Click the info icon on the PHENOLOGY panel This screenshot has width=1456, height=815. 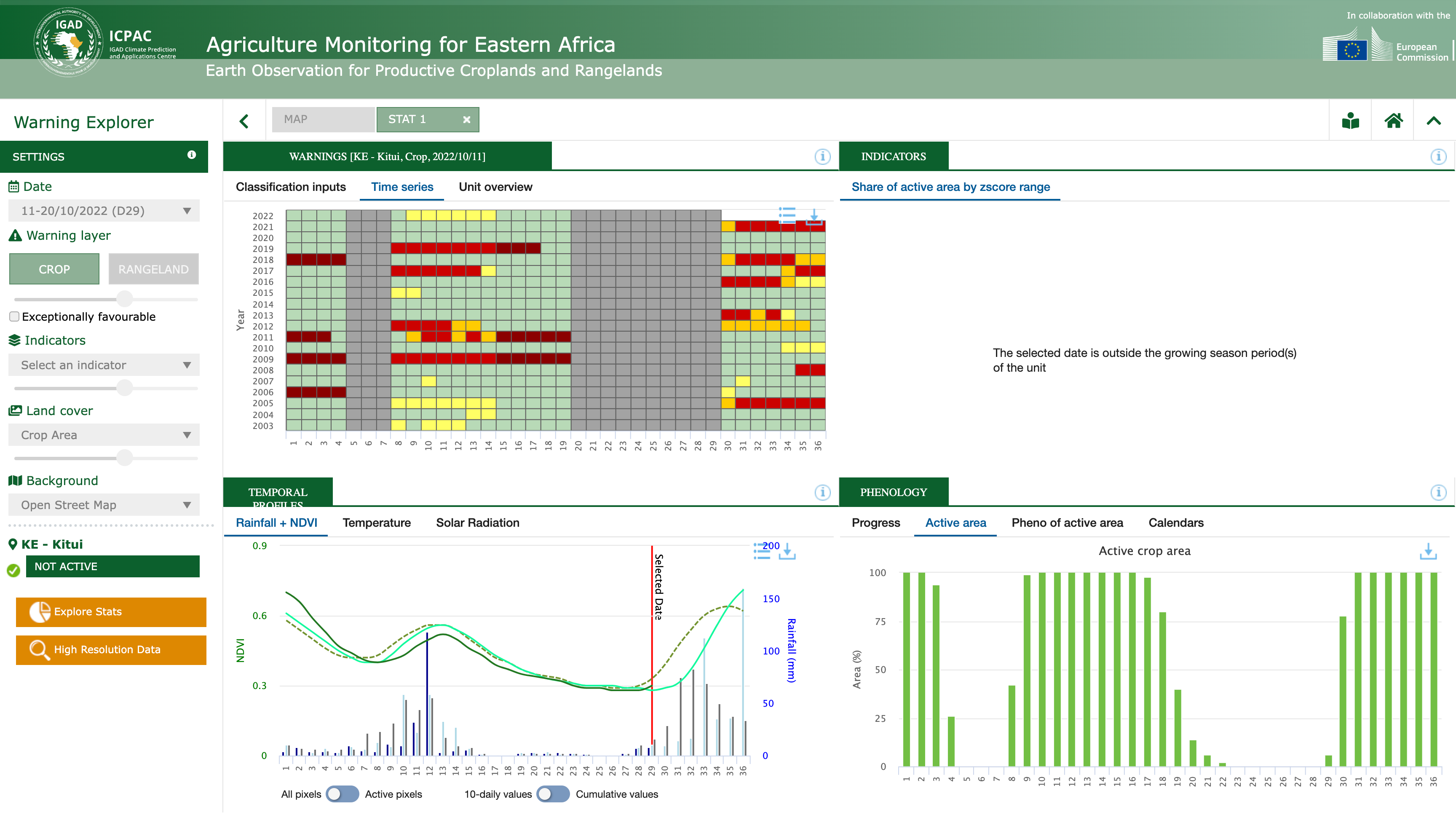point(1438,492)
